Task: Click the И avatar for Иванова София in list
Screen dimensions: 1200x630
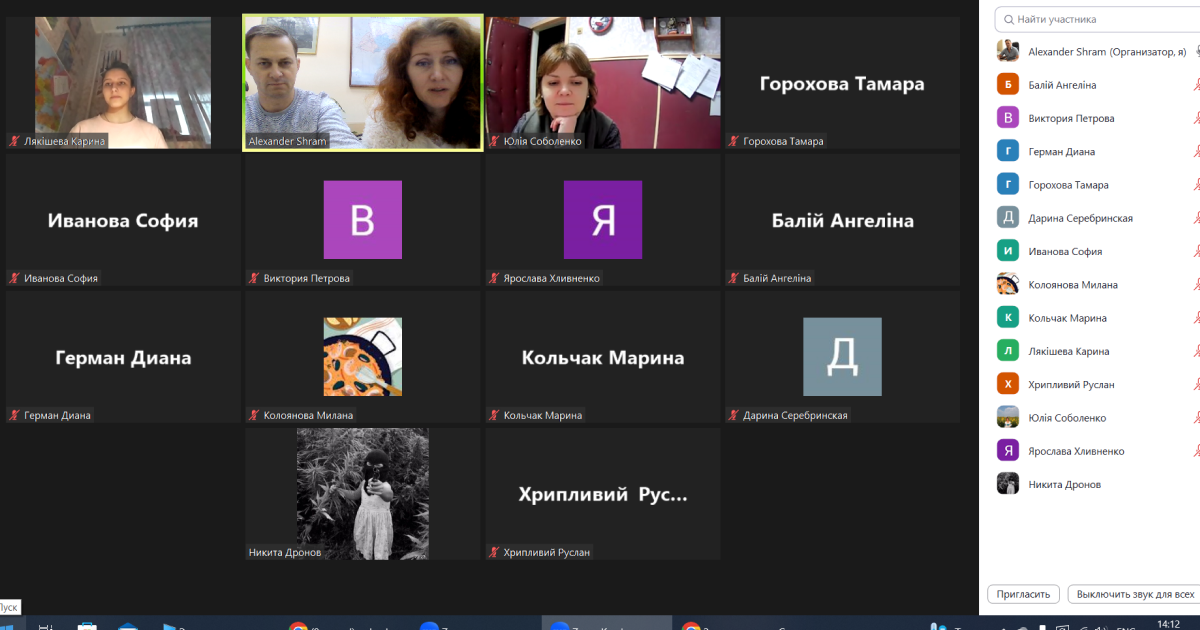Action: click(x=1008, y=251)
